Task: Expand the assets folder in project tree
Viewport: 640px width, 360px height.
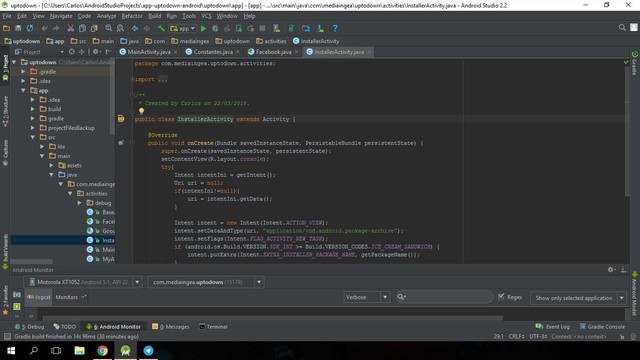Action: 51,165
